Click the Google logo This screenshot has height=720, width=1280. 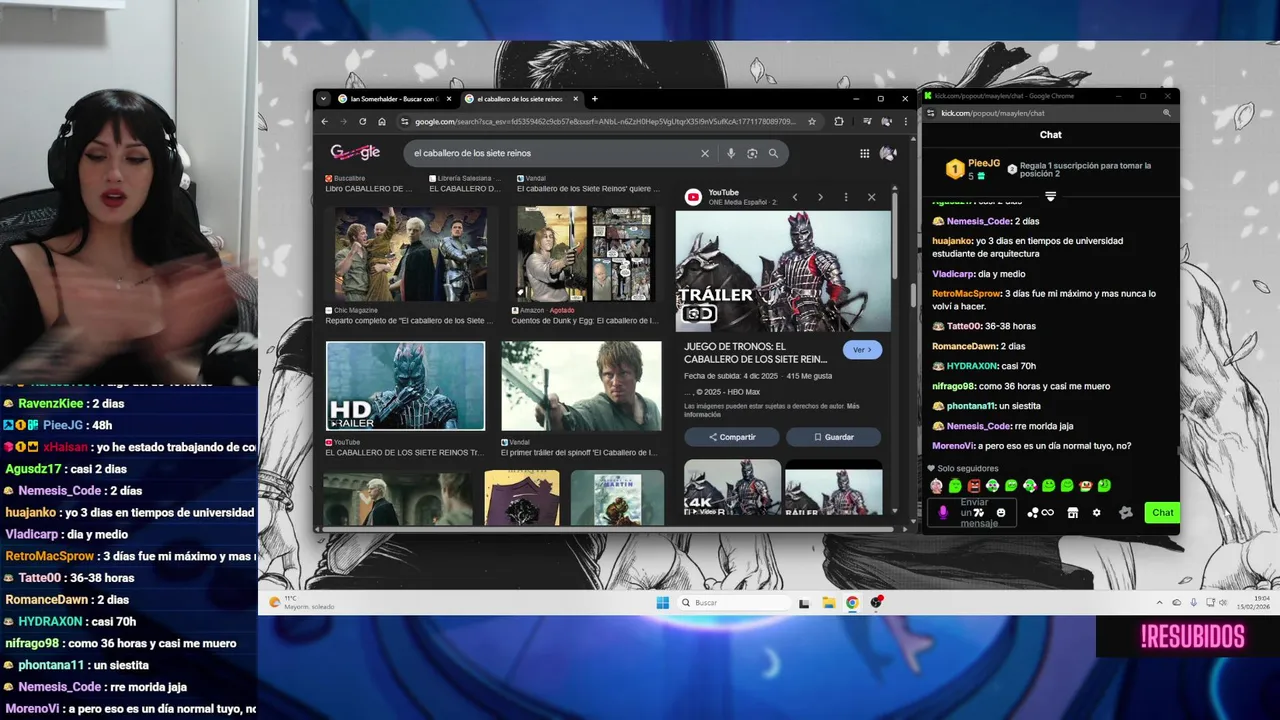coord(355,153)
